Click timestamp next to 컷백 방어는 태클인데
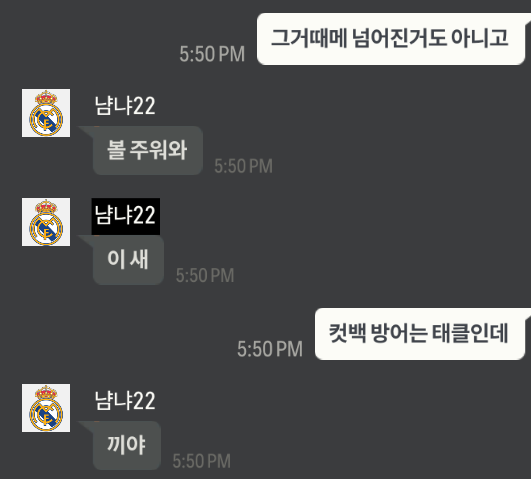 [270, 349]
